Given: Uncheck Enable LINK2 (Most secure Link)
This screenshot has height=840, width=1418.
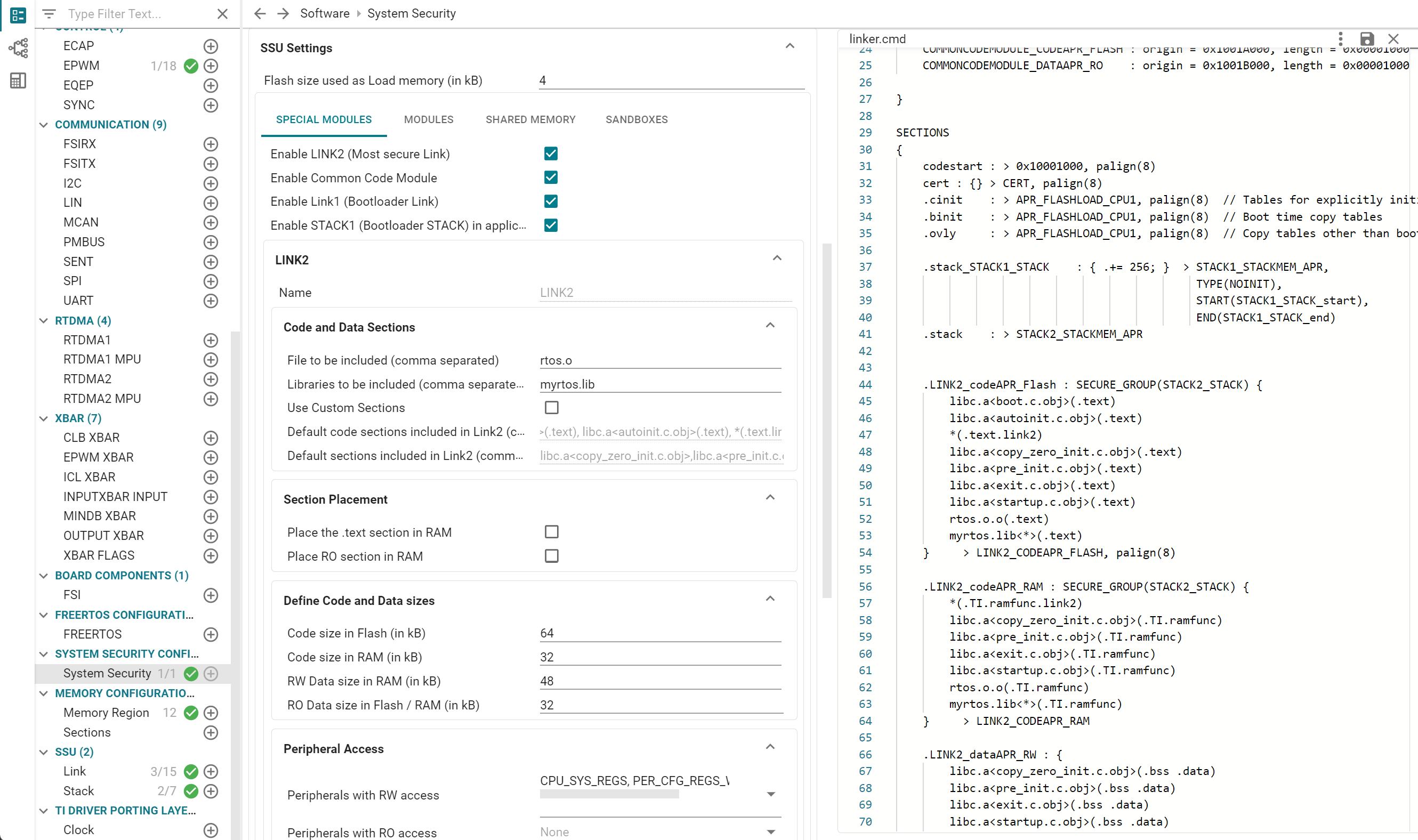Looking at the screenshot, I should click(x=550, y=154).
